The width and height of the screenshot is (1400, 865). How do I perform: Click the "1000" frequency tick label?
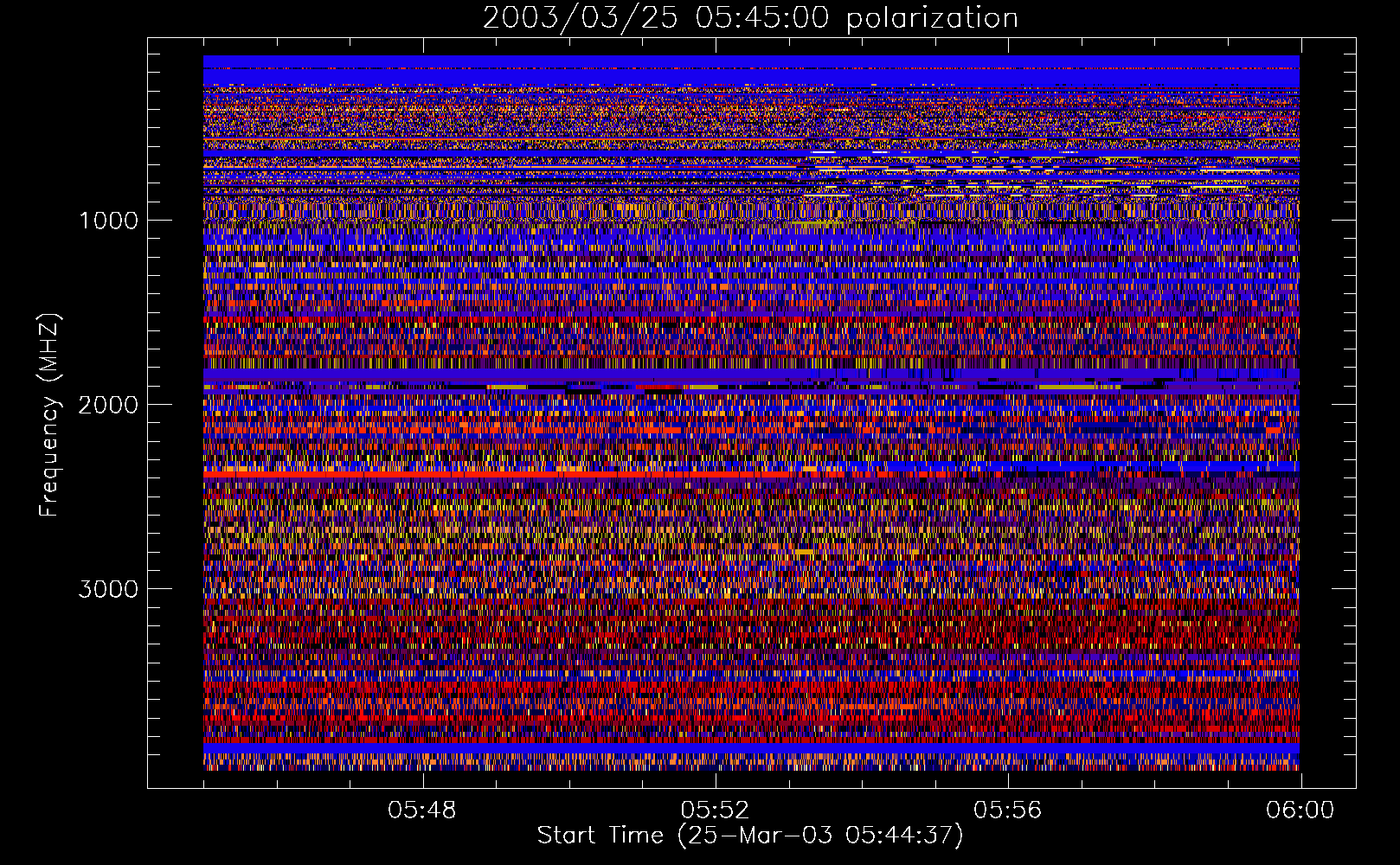click(x=108, y=221)
